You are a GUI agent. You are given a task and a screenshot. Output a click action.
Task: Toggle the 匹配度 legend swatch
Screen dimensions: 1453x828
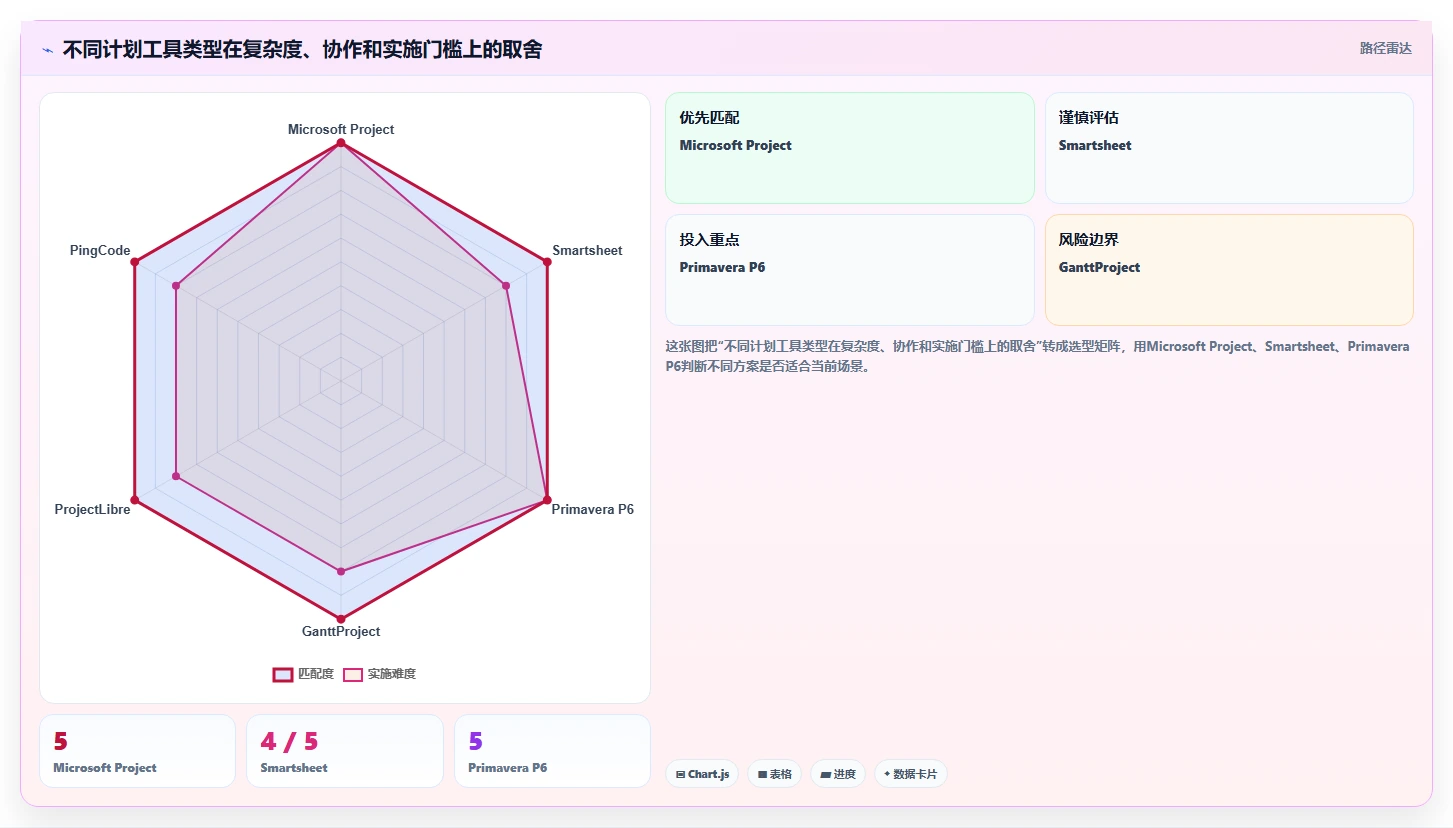click(x=283, y=674)
